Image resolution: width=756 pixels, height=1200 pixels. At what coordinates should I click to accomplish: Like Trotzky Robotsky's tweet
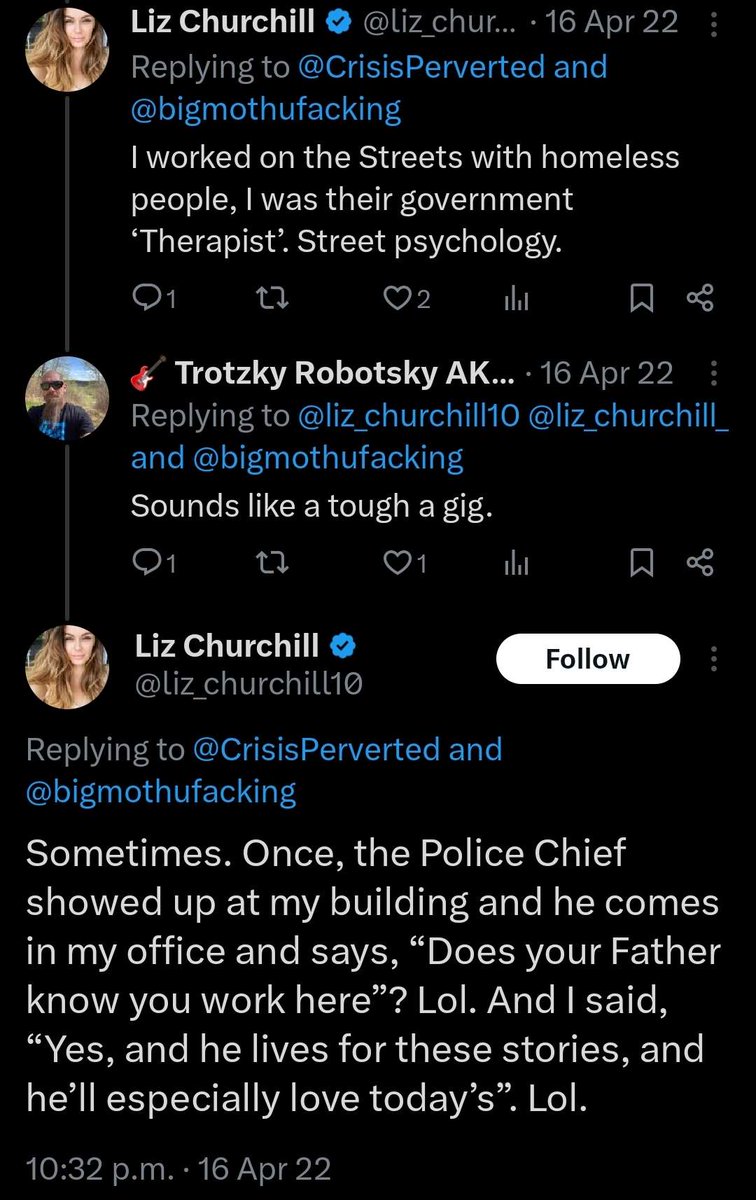[x=406, y=564]
